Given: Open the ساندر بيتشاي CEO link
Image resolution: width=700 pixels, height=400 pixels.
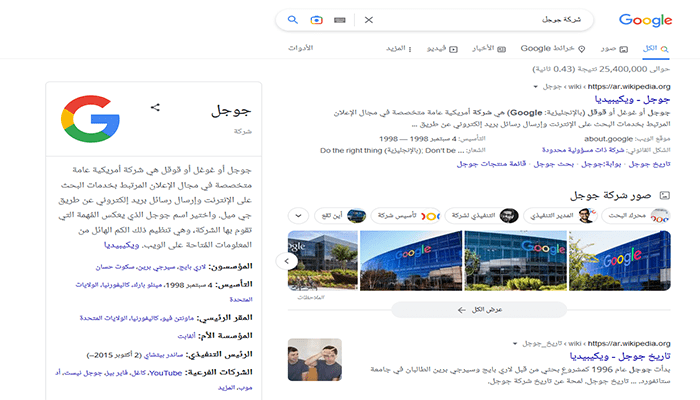Looking at the screenshot, I should [x=163, y=355].
